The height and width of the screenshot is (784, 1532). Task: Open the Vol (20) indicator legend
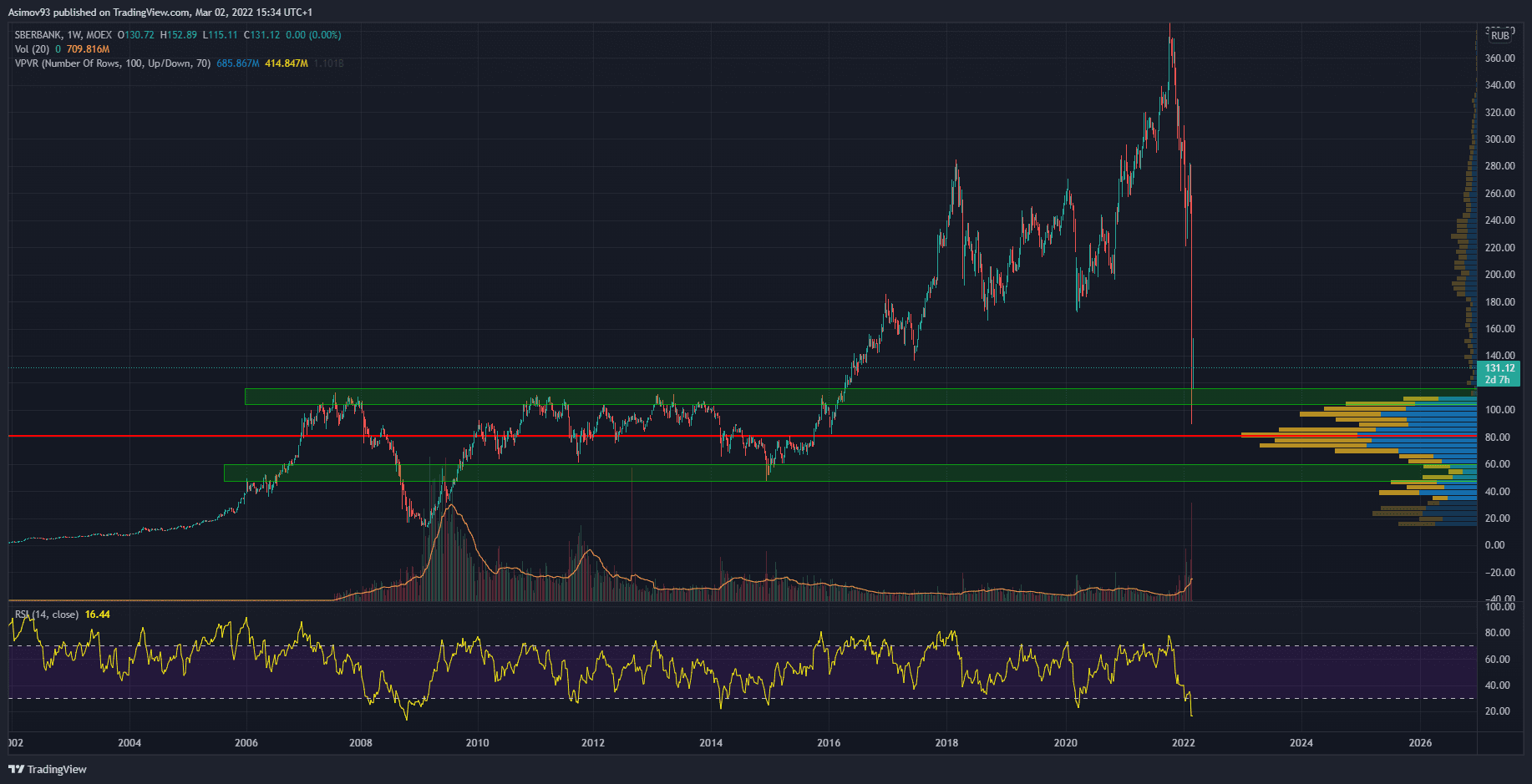tap(32, 49)
